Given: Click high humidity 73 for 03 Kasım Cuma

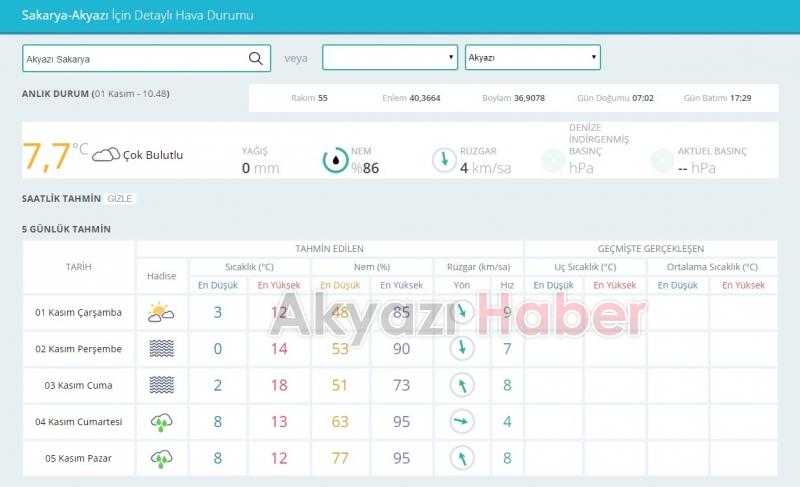Looking at the screenshot, I should (x=402, y=385).
